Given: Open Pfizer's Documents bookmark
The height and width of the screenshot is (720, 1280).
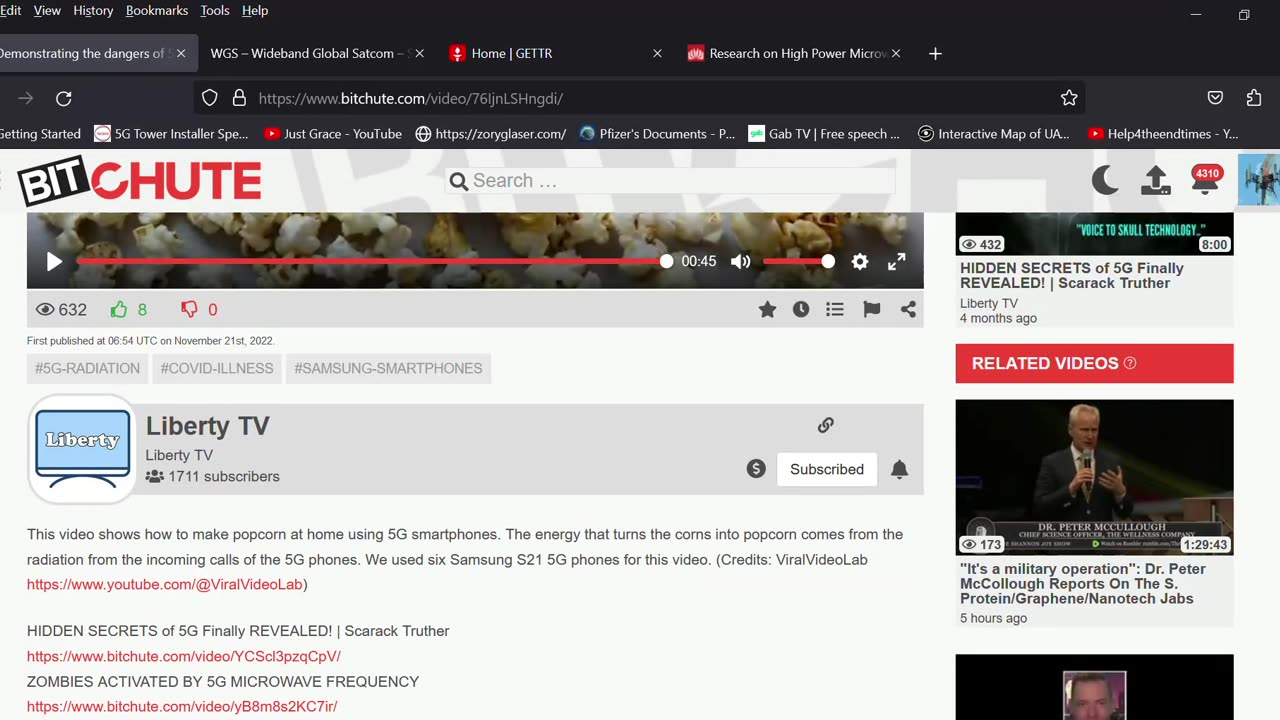Looking at the screenshot, I should (x=657, y=134).
